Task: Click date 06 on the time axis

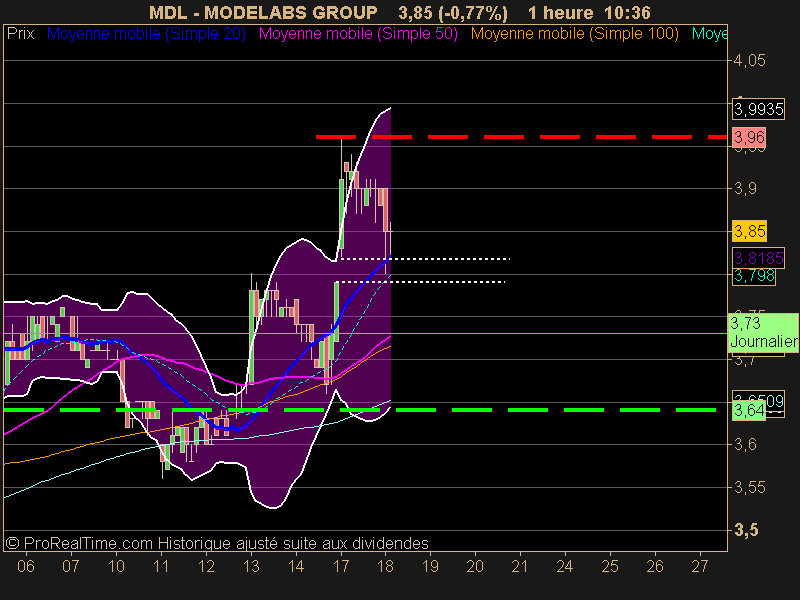Action: click(x=26, y=566)
